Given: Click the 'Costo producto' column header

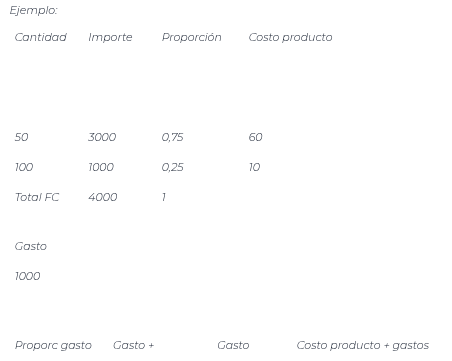Looking at the screenshot, I should point(291,37).
